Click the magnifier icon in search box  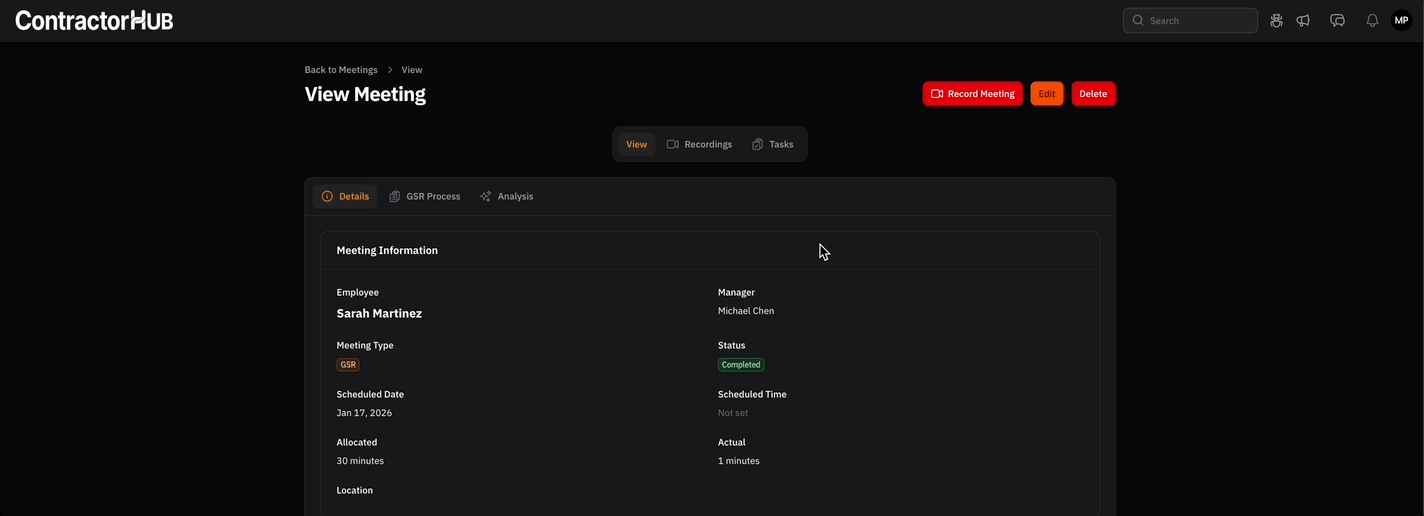click(x=1138, y=20)
